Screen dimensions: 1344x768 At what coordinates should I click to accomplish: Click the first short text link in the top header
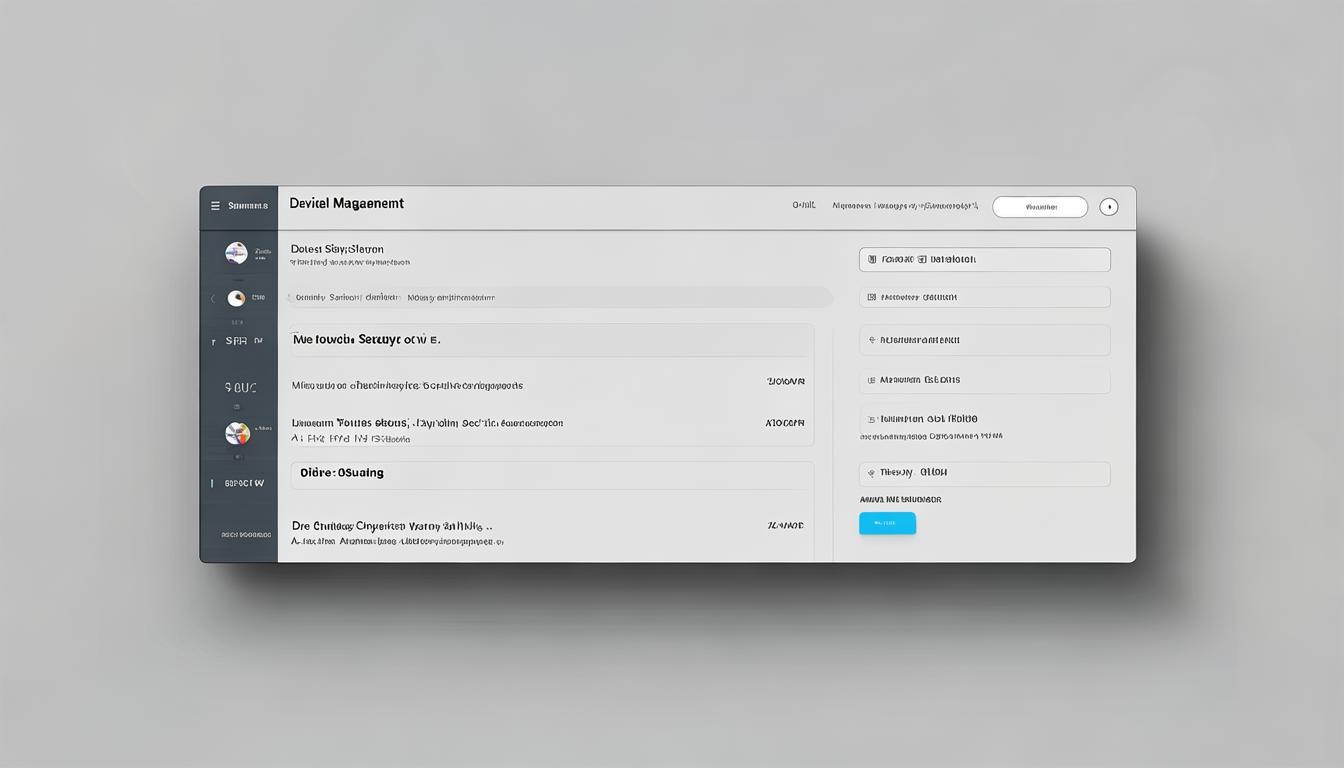tap(803, 205)
